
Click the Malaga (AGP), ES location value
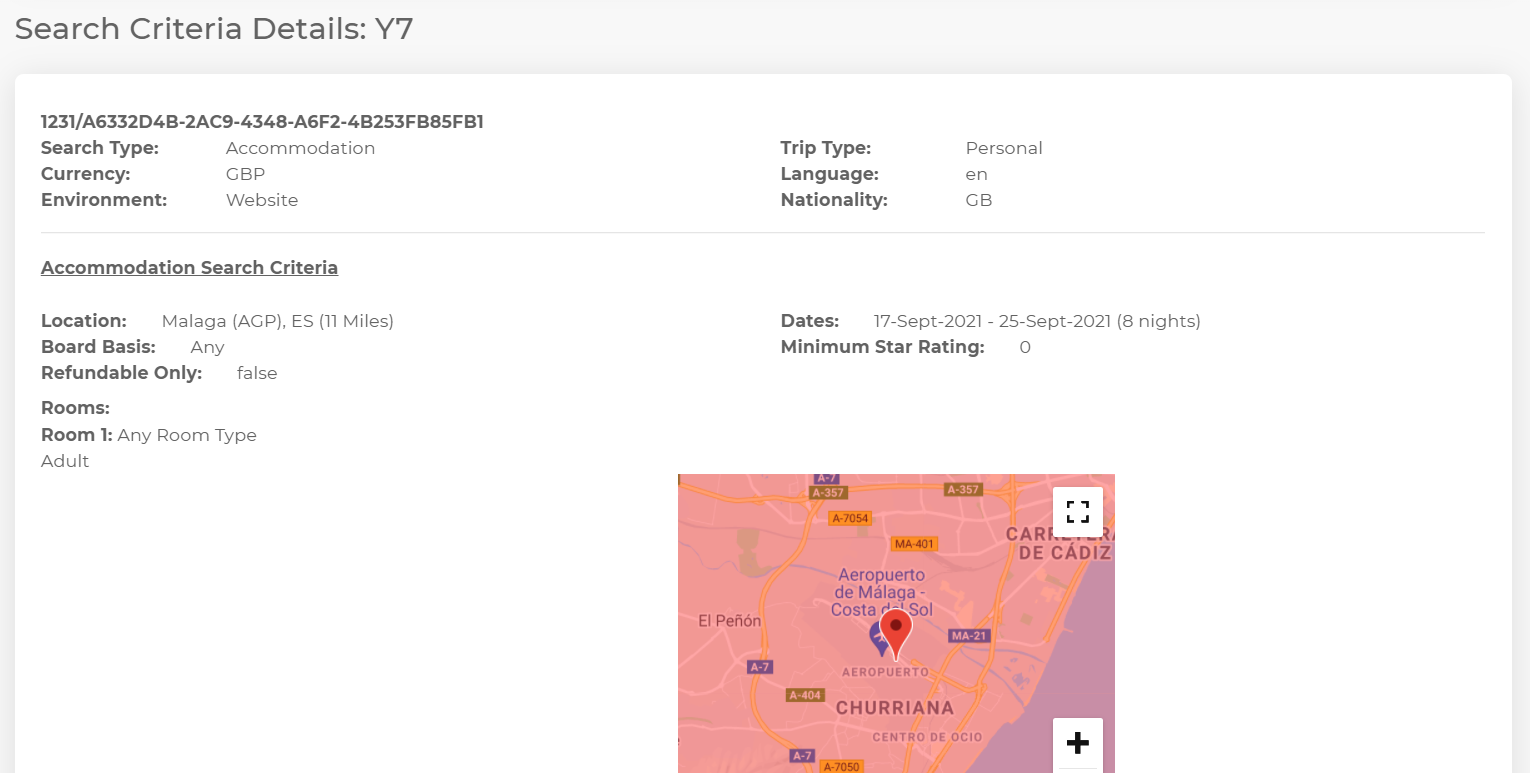tap(277, 321)
